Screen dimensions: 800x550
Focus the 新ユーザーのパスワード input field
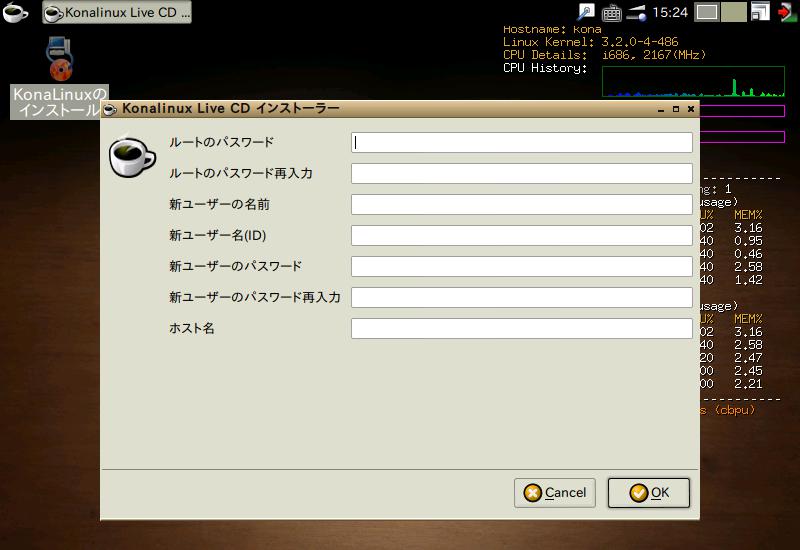tap(521, 266)
